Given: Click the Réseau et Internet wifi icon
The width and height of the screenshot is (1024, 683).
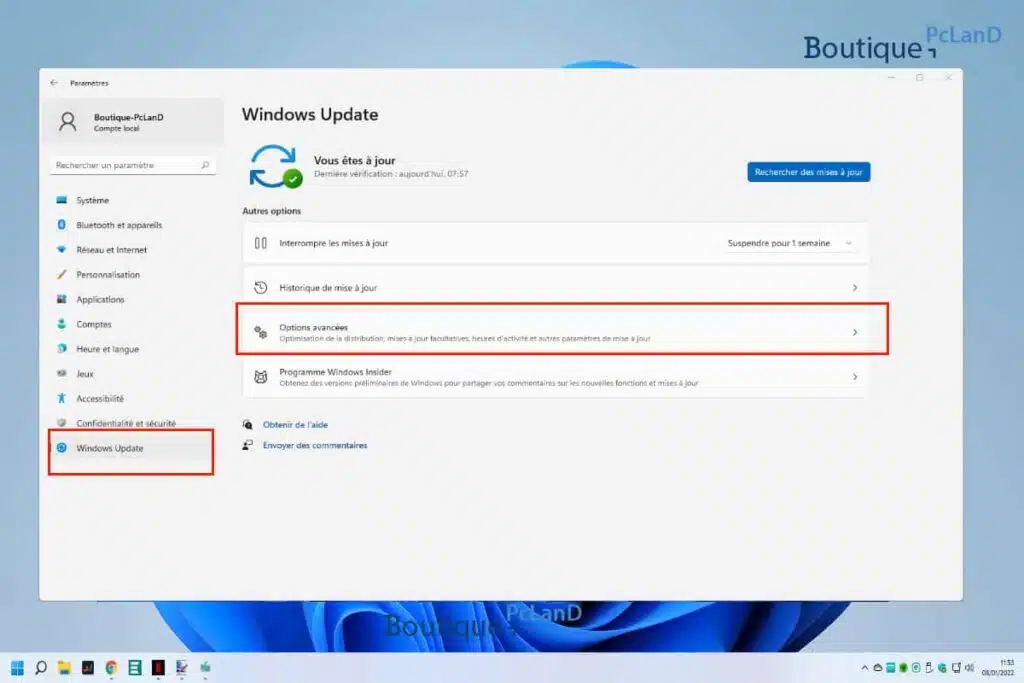Looking at the screenshot, I should pyautogui.click(x=61, y=249).
